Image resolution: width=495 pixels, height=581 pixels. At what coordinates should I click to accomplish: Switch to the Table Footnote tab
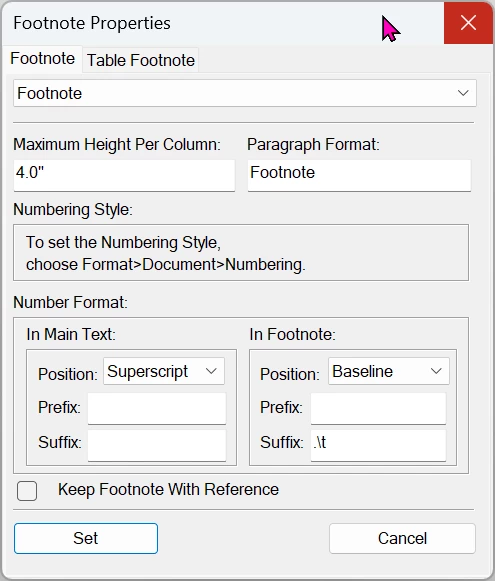click(x=141, y=60)
